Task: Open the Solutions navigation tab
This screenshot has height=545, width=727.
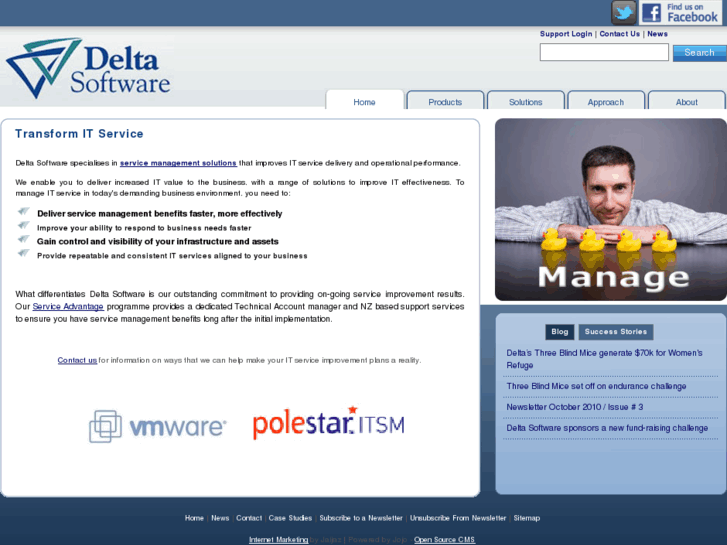Action: 525,102
